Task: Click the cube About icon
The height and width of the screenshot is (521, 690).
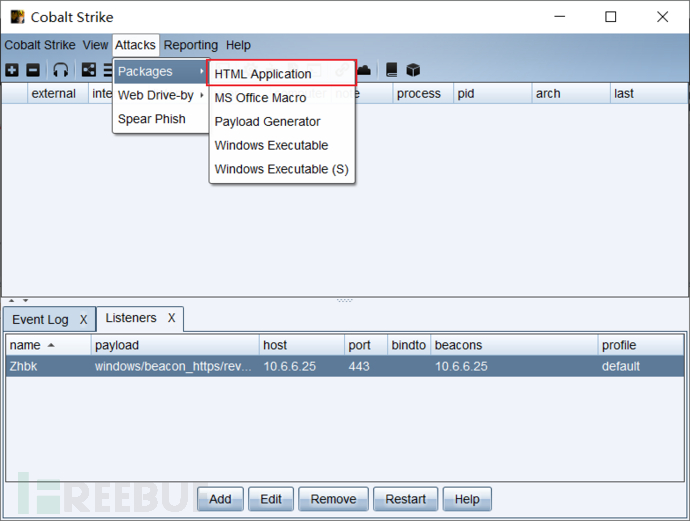Action: pos(413,70)
